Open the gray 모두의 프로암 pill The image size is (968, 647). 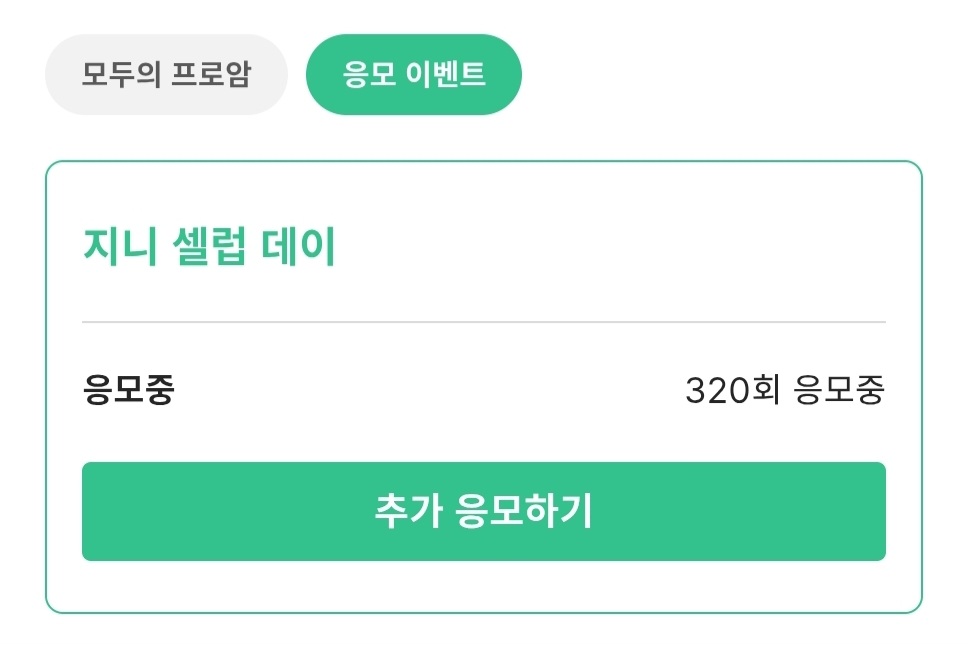coord(166,75)
